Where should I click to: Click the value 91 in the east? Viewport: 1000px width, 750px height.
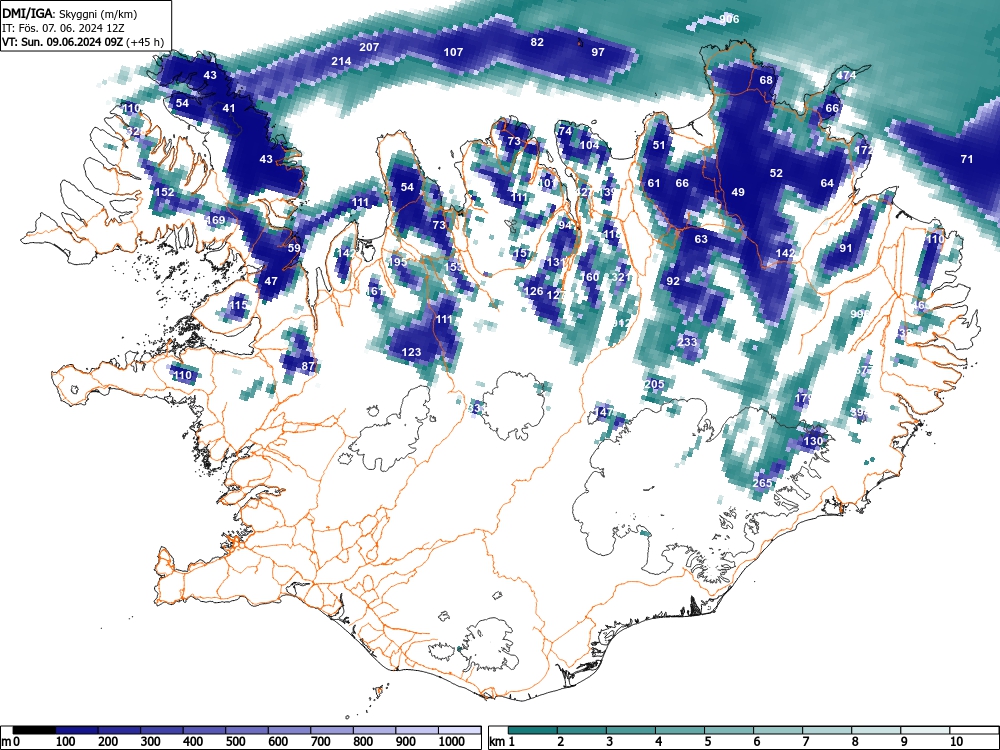click(846, 249)
